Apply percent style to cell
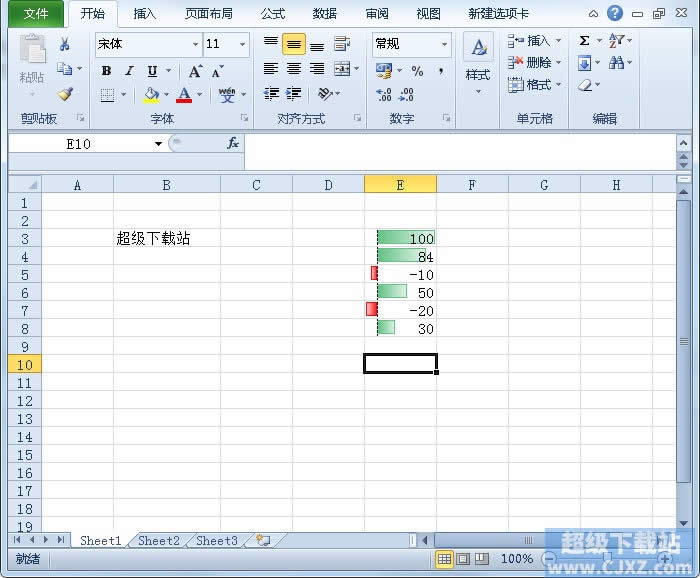 [x=417, y=71]
